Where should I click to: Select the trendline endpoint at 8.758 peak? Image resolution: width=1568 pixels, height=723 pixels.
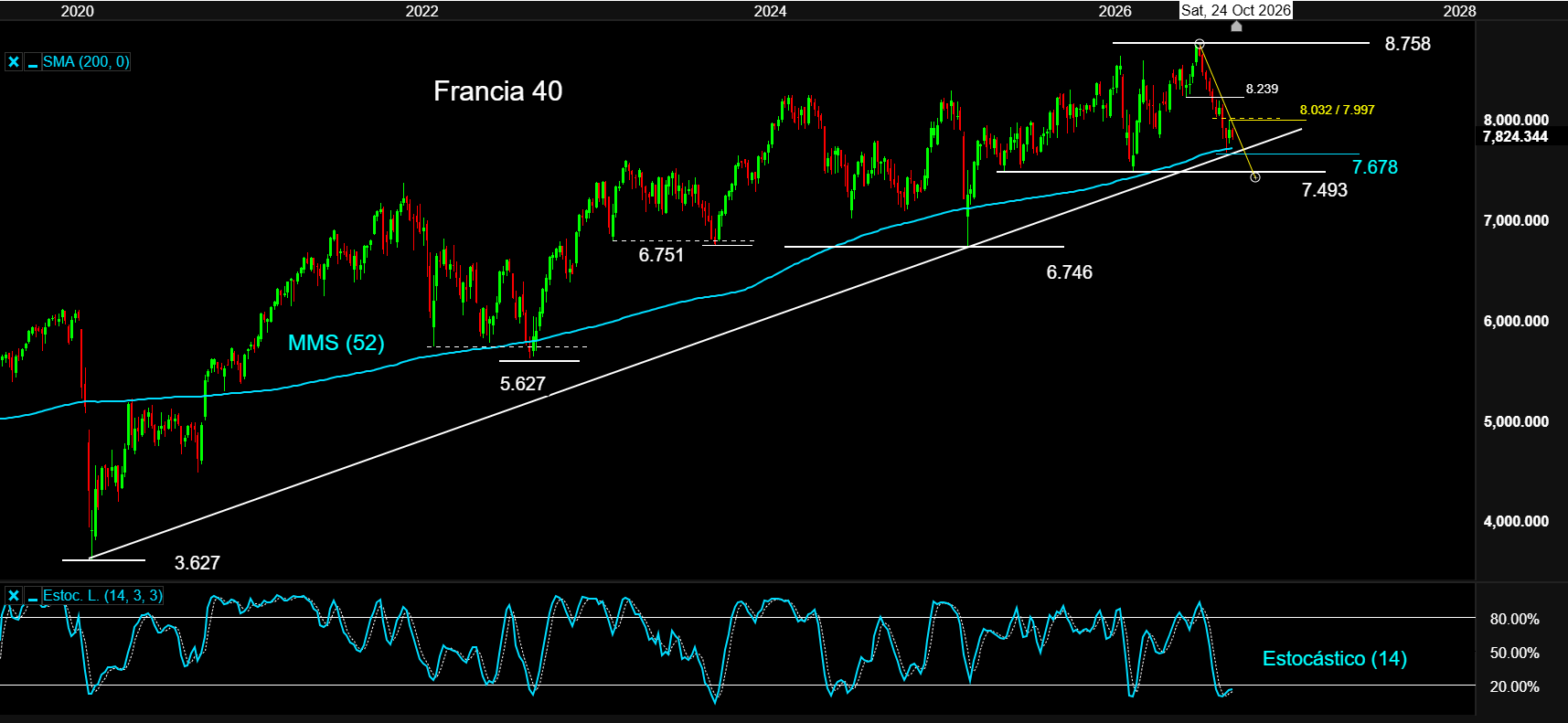(1200, 44)
